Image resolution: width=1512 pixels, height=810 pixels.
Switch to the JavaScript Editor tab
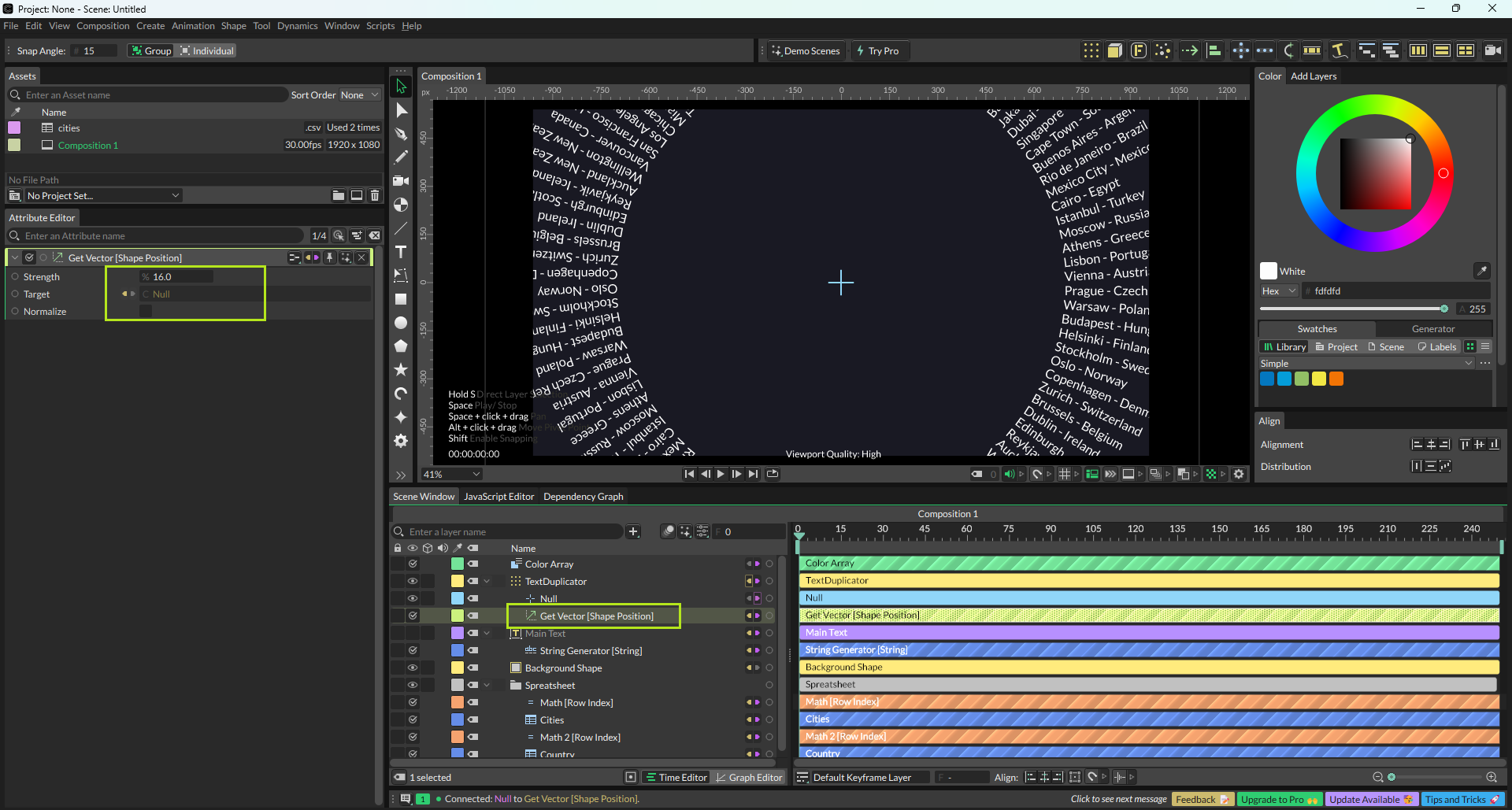click(x=498, y=497)
